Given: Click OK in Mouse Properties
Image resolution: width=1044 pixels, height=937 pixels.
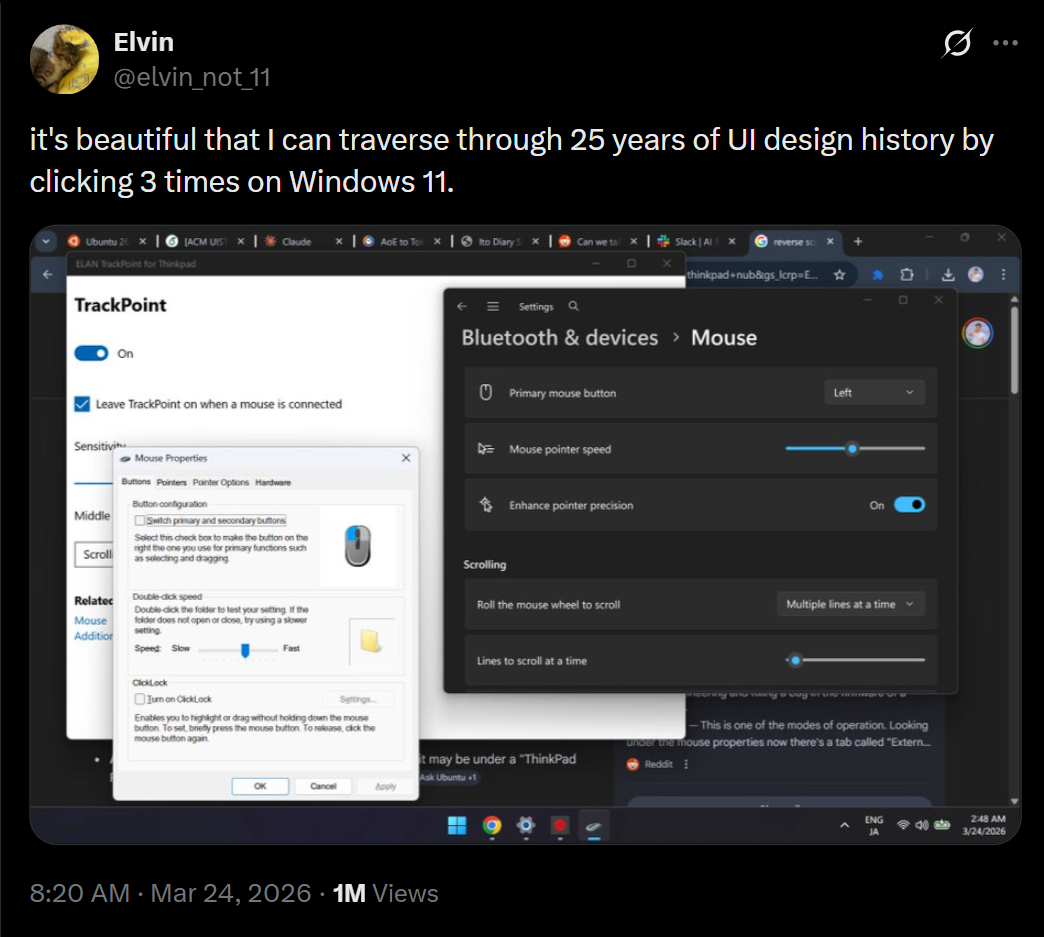Looking at the screenshot, I should tap(260, 786).
